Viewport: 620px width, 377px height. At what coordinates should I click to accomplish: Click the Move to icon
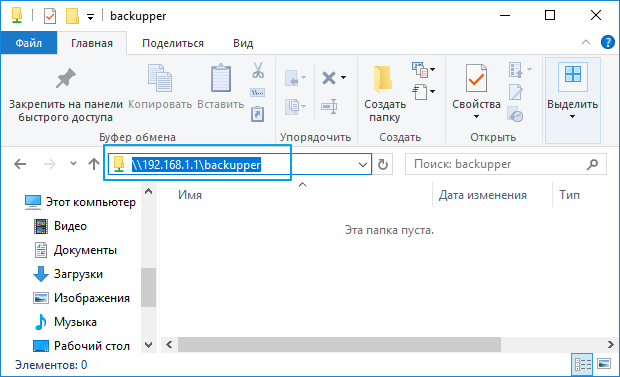point(293,78)
